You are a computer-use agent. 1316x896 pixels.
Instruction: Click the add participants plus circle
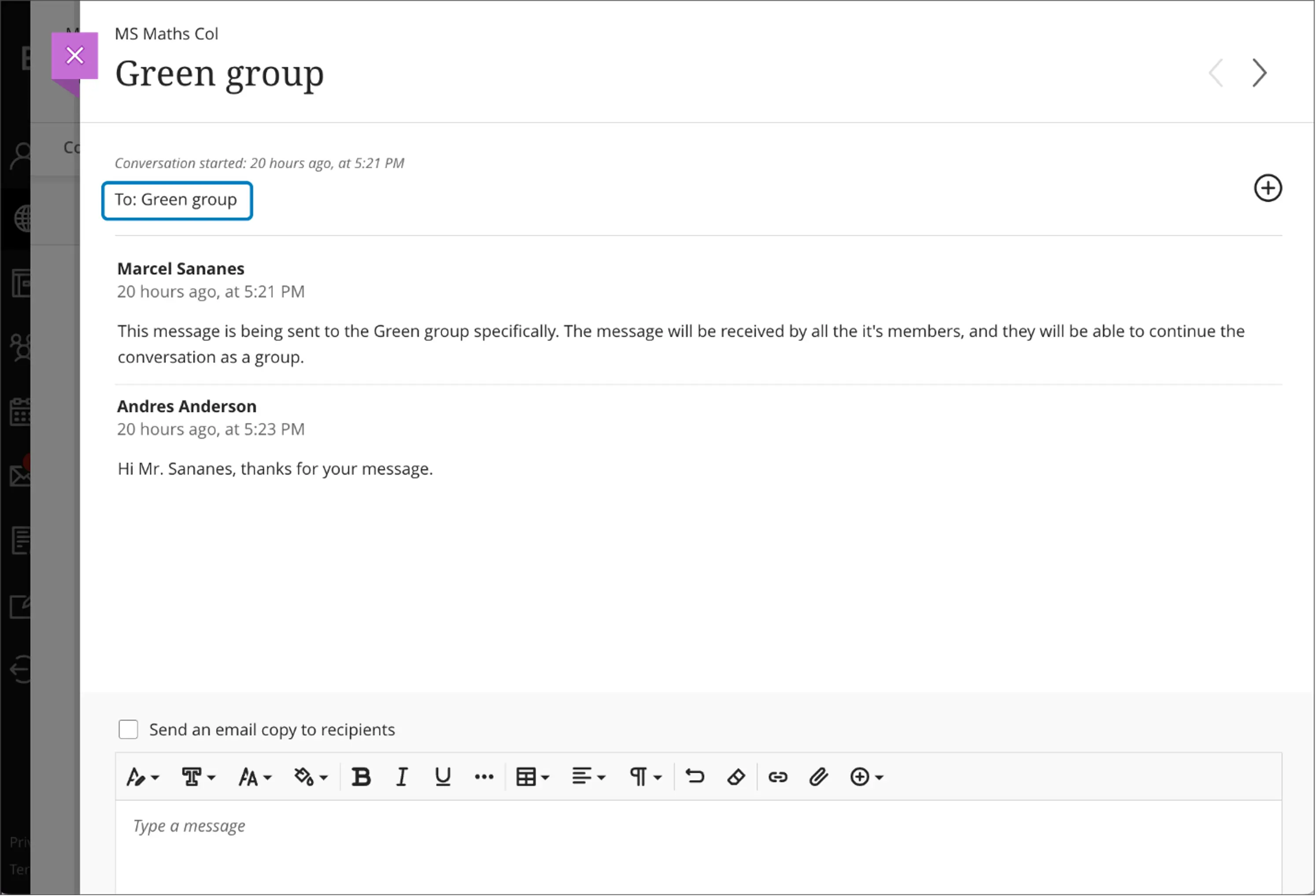click(x=1267, y=188)
